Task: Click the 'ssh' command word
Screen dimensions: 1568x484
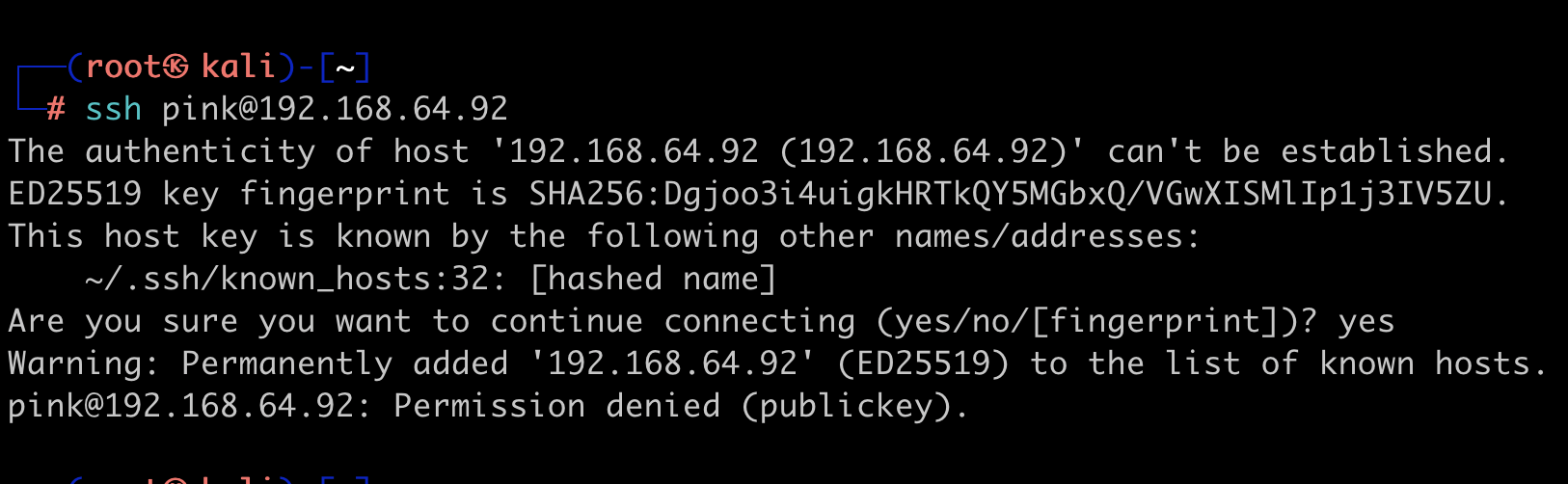Action: [x=114, y=109]
